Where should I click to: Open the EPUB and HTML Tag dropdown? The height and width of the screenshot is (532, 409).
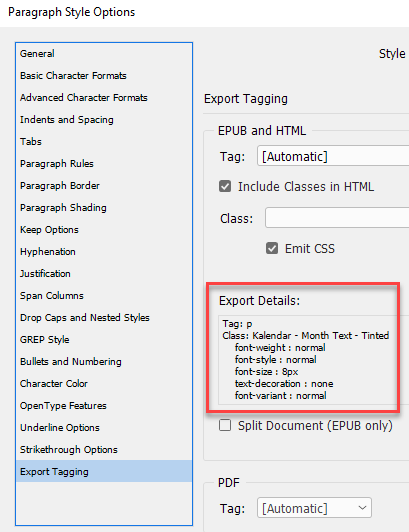click(x=333, y=156)
